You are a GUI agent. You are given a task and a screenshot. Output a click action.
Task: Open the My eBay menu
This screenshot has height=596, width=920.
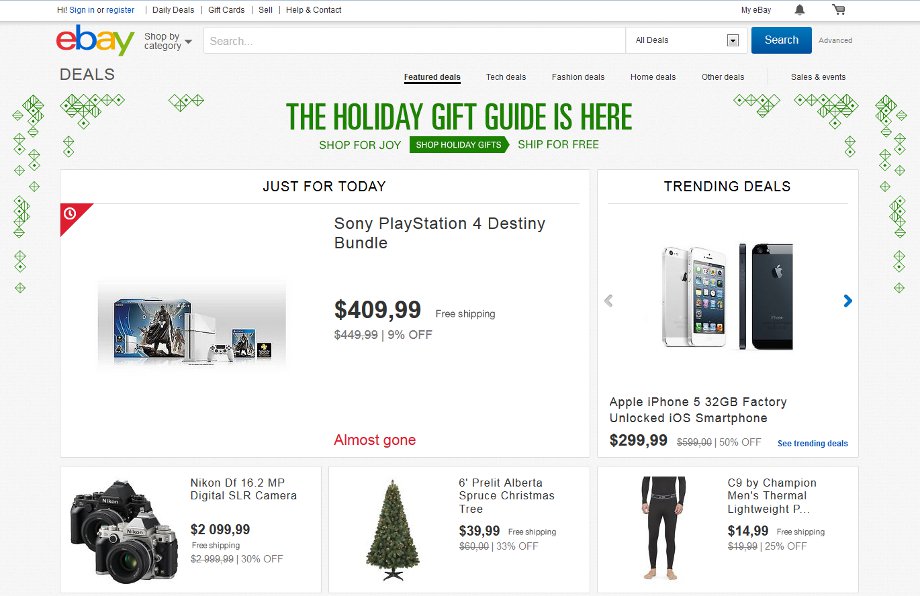[756, 10]
